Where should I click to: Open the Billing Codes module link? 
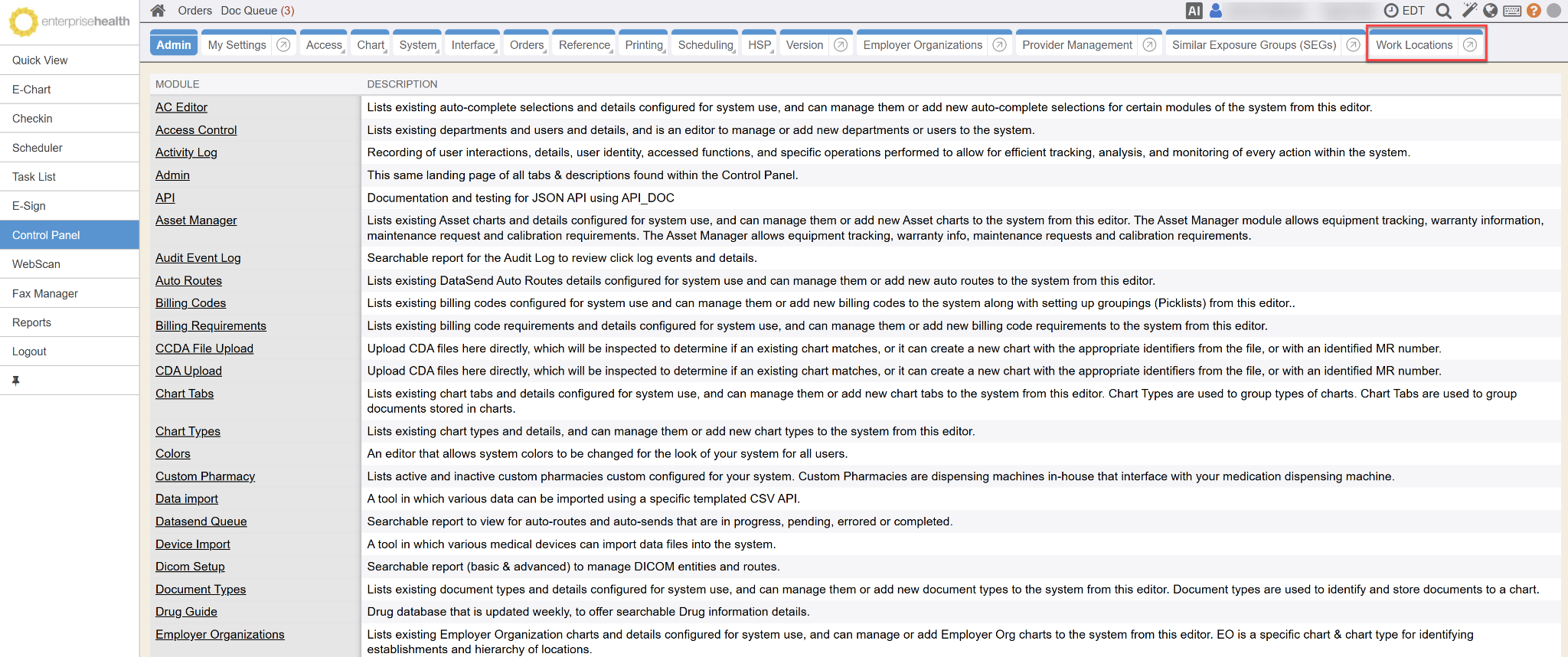(191, 303)
